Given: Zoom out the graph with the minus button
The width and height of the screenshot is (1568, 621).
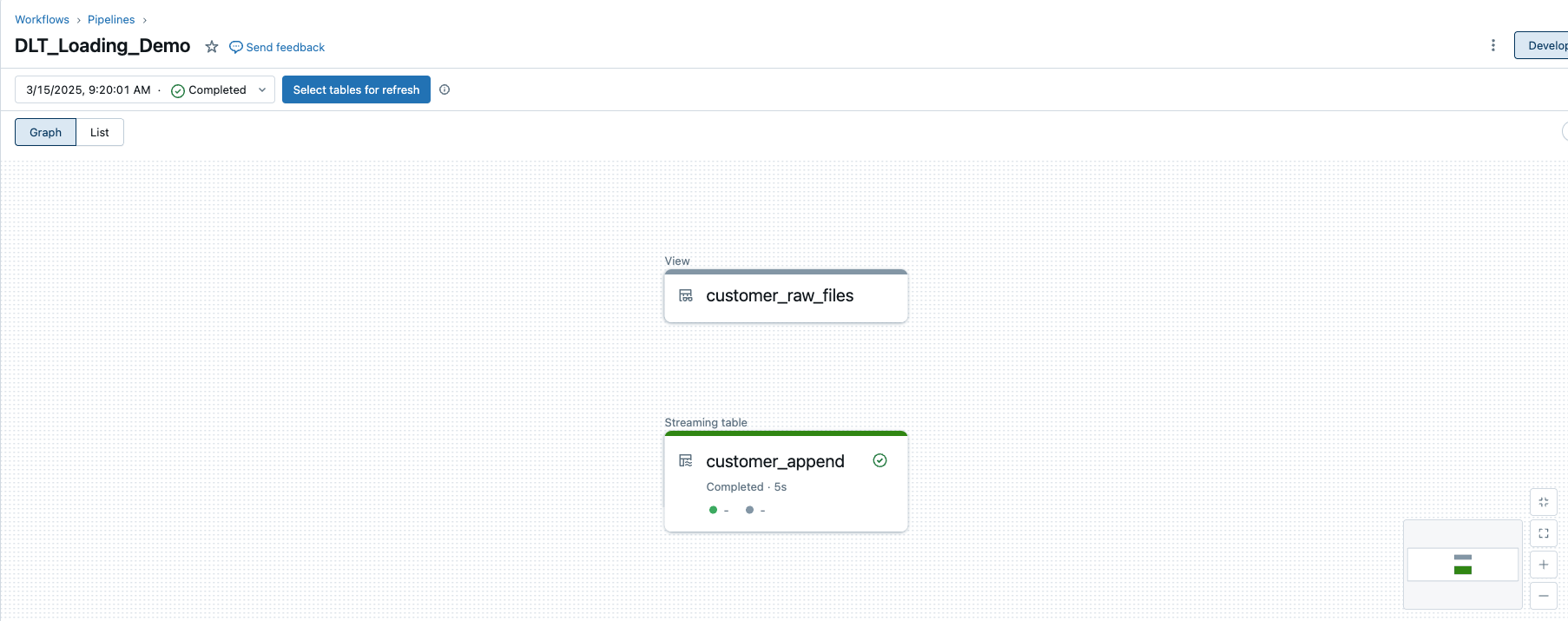Looking at the screenshot, I should [1544, 596].
